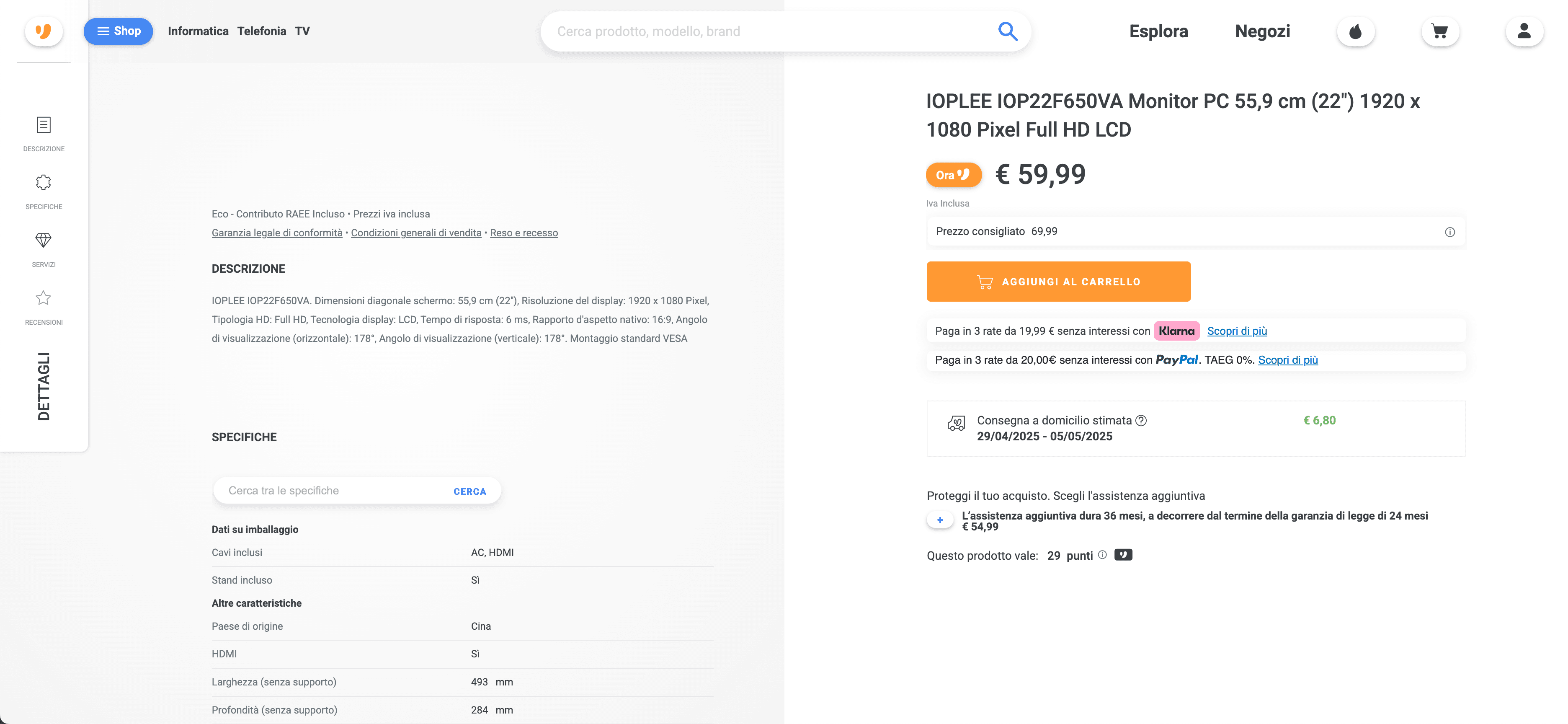Screen dimensions: 1568x724
Task: Open Garanzia legale di conformità link
Action: click(x=277, y=233)
